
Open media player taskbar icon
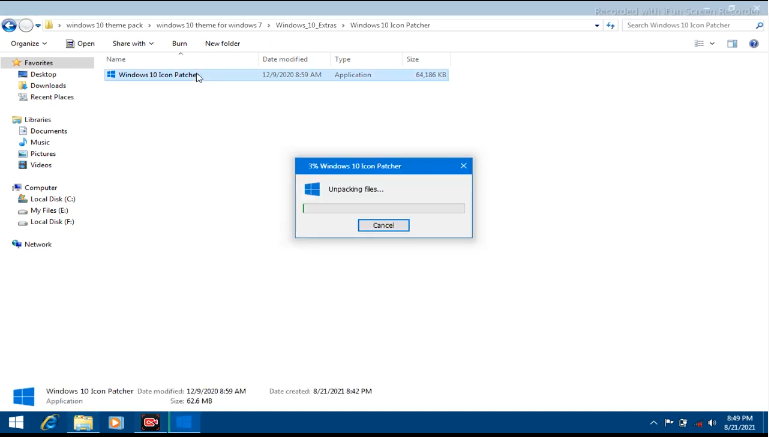point(116,423)
